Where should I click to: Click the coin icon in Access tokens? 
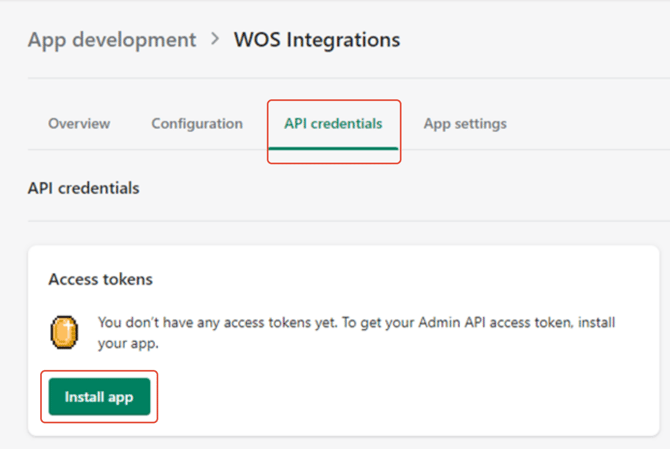(x=65, y=332)
